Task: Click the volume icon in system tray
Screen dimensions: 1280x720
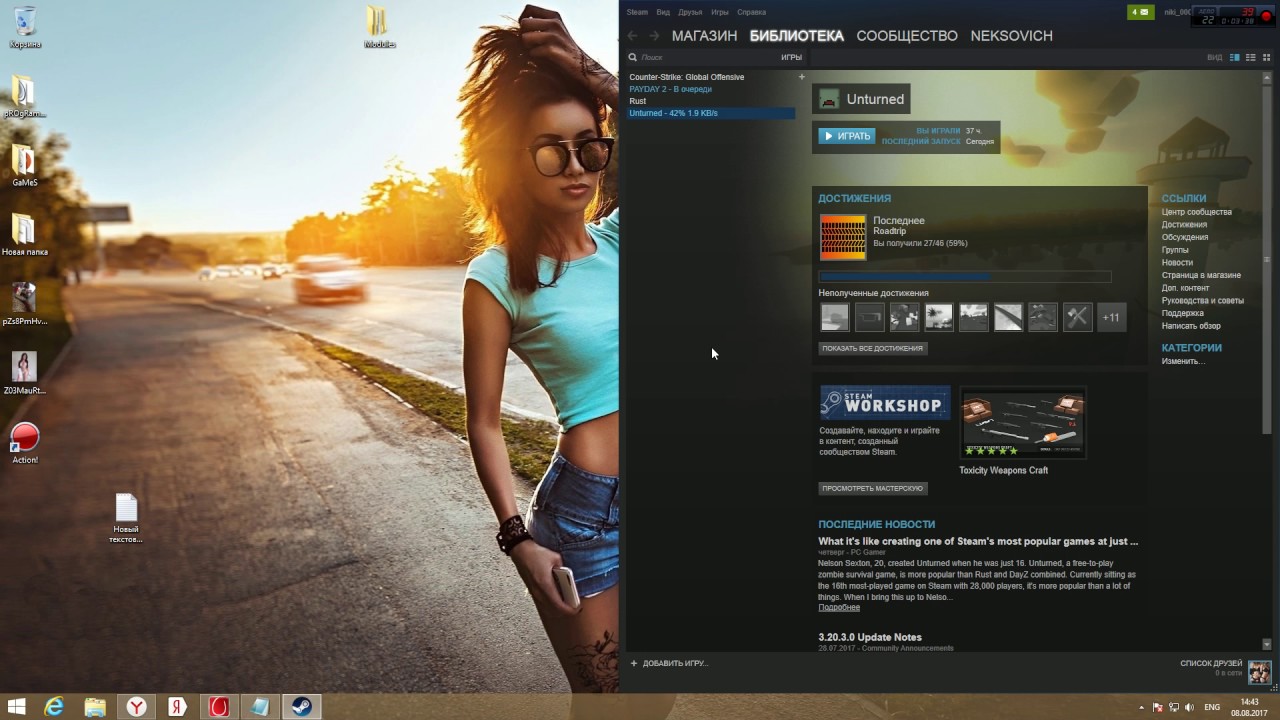Action: pos(1190,707)
